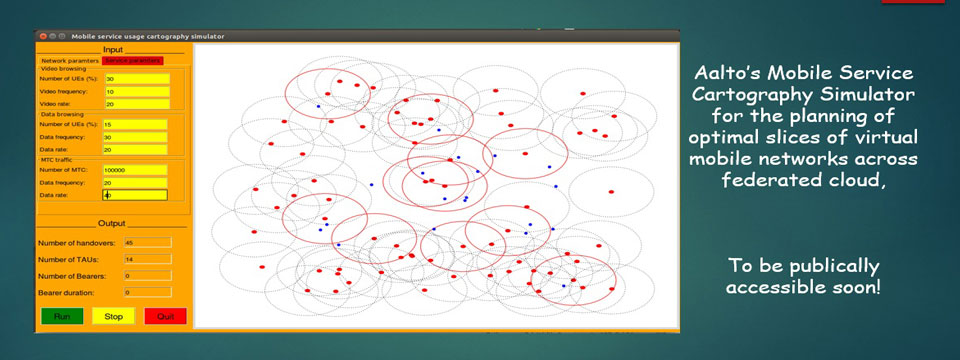Viewport: 960px width, 360px height.
Task: Focus Data browsing Data frequency field
Action: pos(135,137)
